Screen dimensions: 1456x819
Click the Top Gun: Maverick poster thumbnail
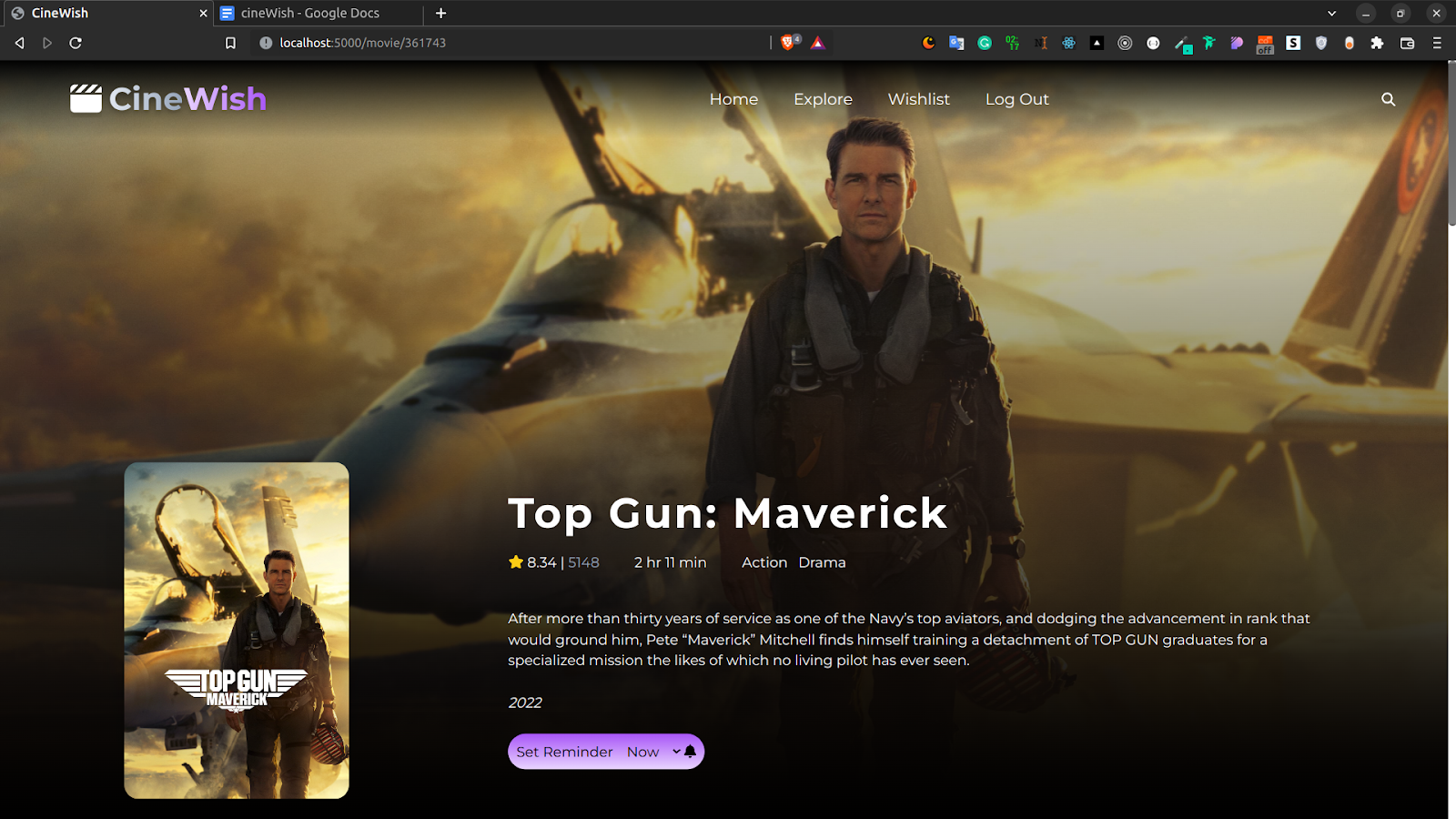237,631
